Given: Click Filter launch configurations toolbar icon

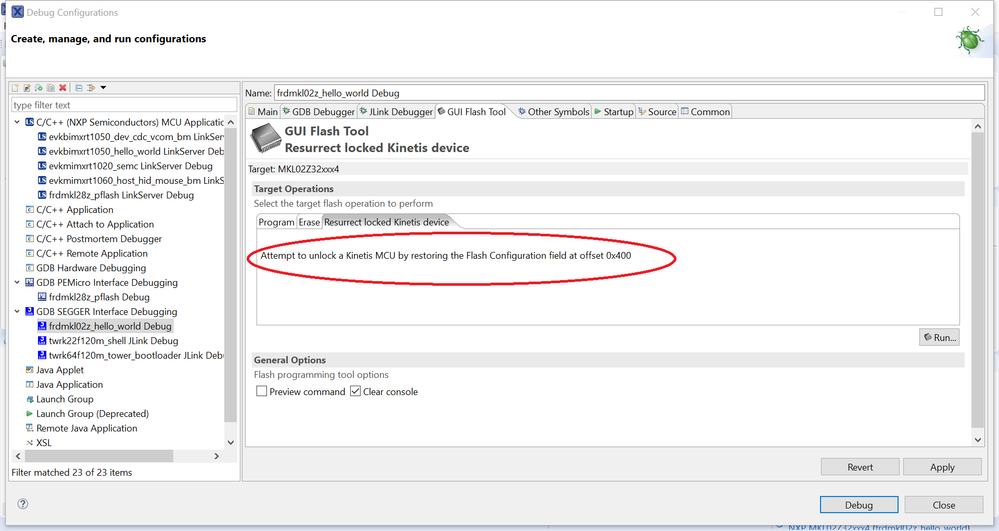Looking at the screenshot, I should coord(91,88).
